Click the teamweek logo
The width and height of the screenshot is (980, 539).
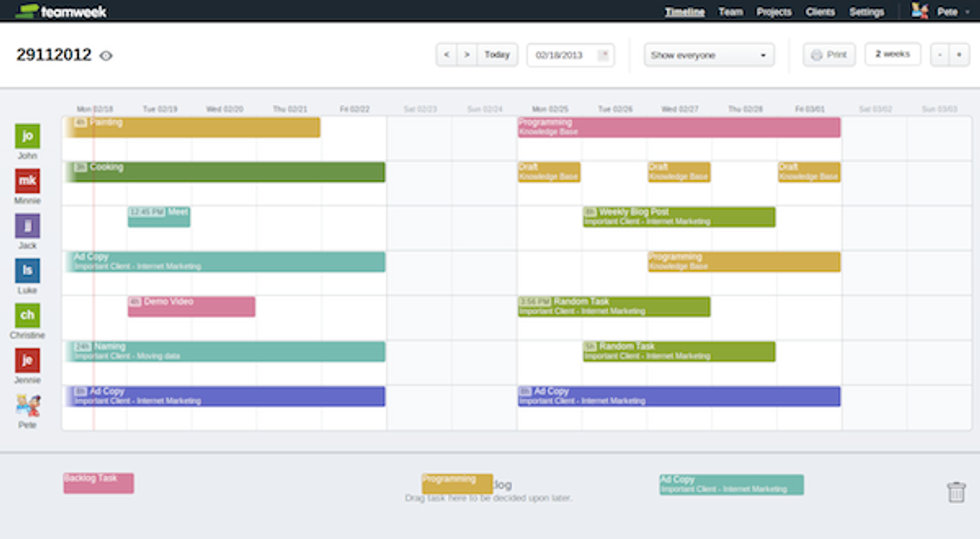[61, 11]
